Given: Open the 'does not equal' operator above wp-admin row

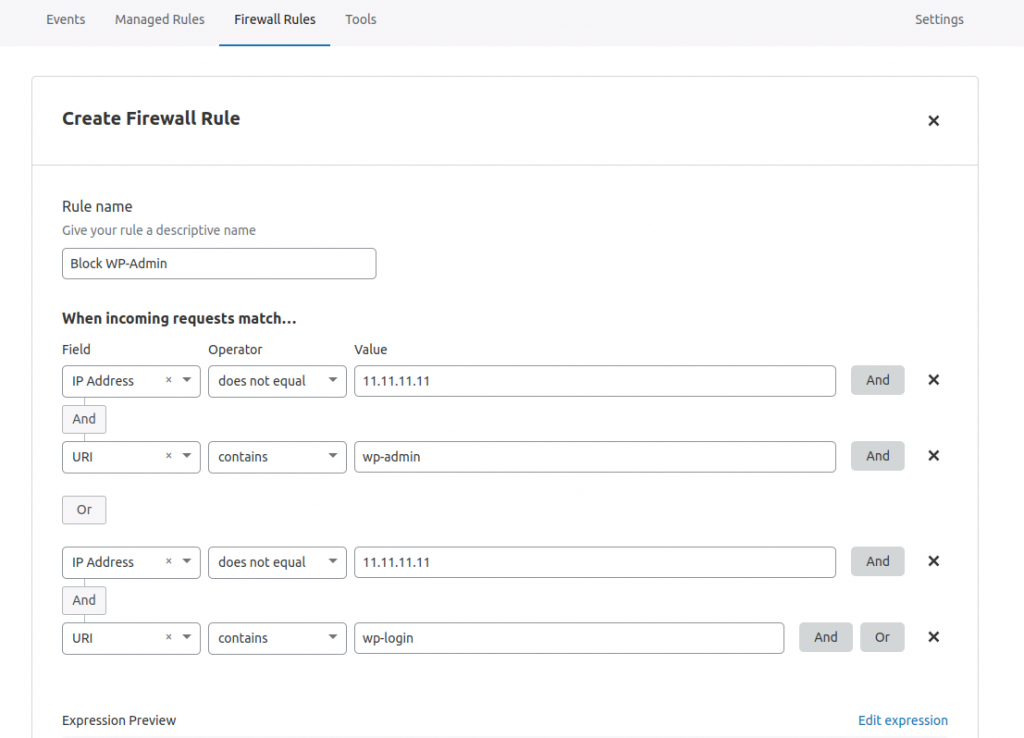Looking at the screenshot, I should click(x=277, y=381).
